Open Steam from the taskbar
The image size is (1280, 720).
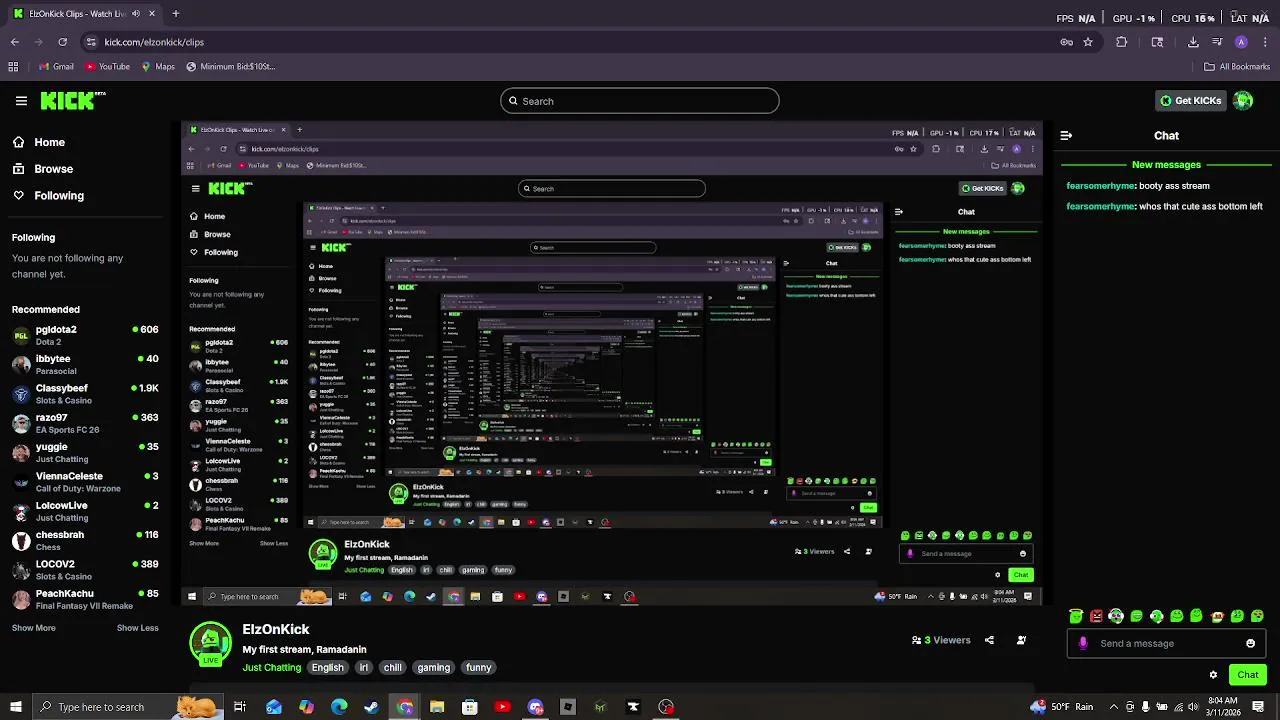coord(372,707)
